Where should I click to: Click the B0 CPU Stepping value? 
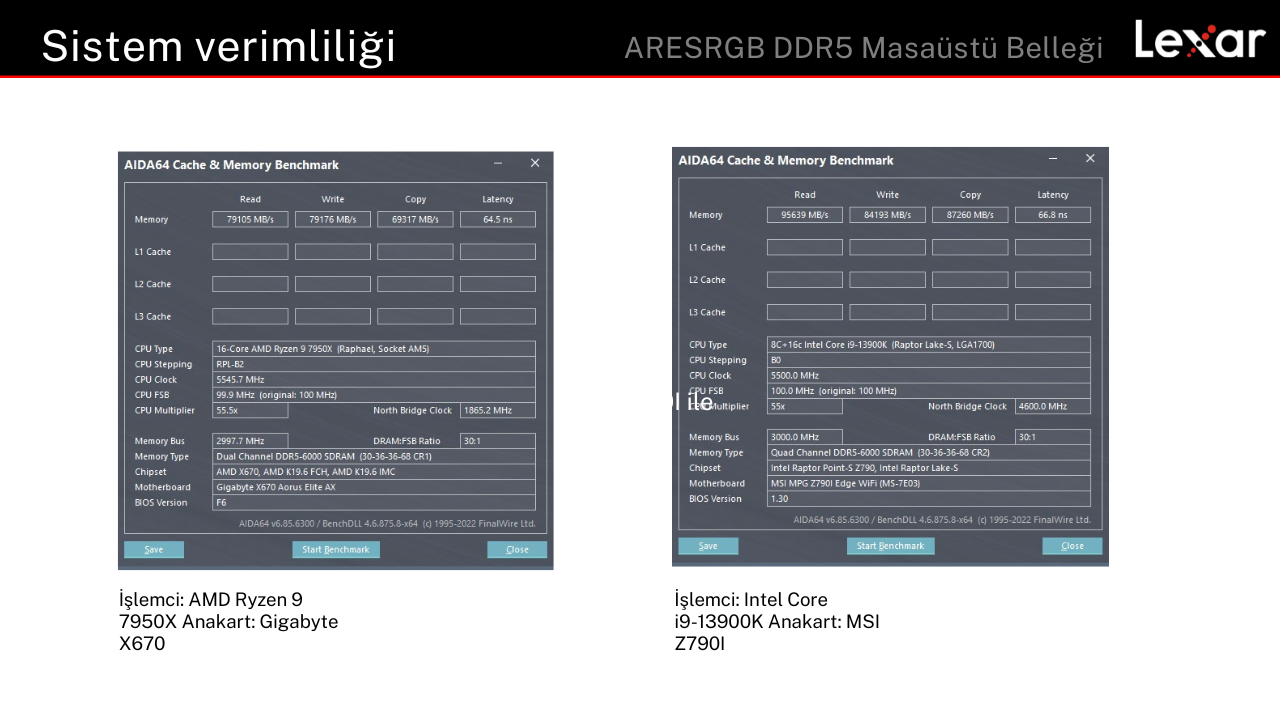[x=929, y=360]
